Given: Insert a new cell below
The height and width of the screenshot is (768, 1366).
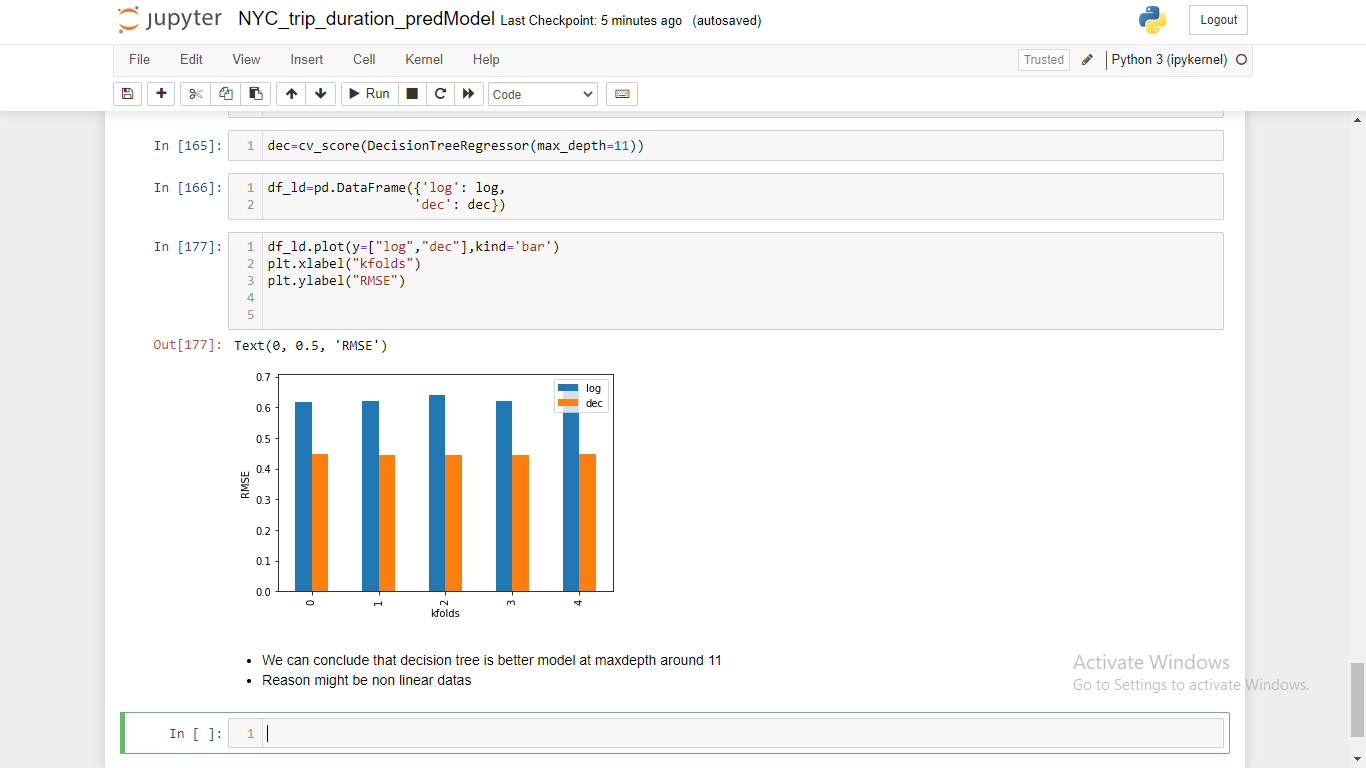Looking at the screenshot, I should point(161,93).
